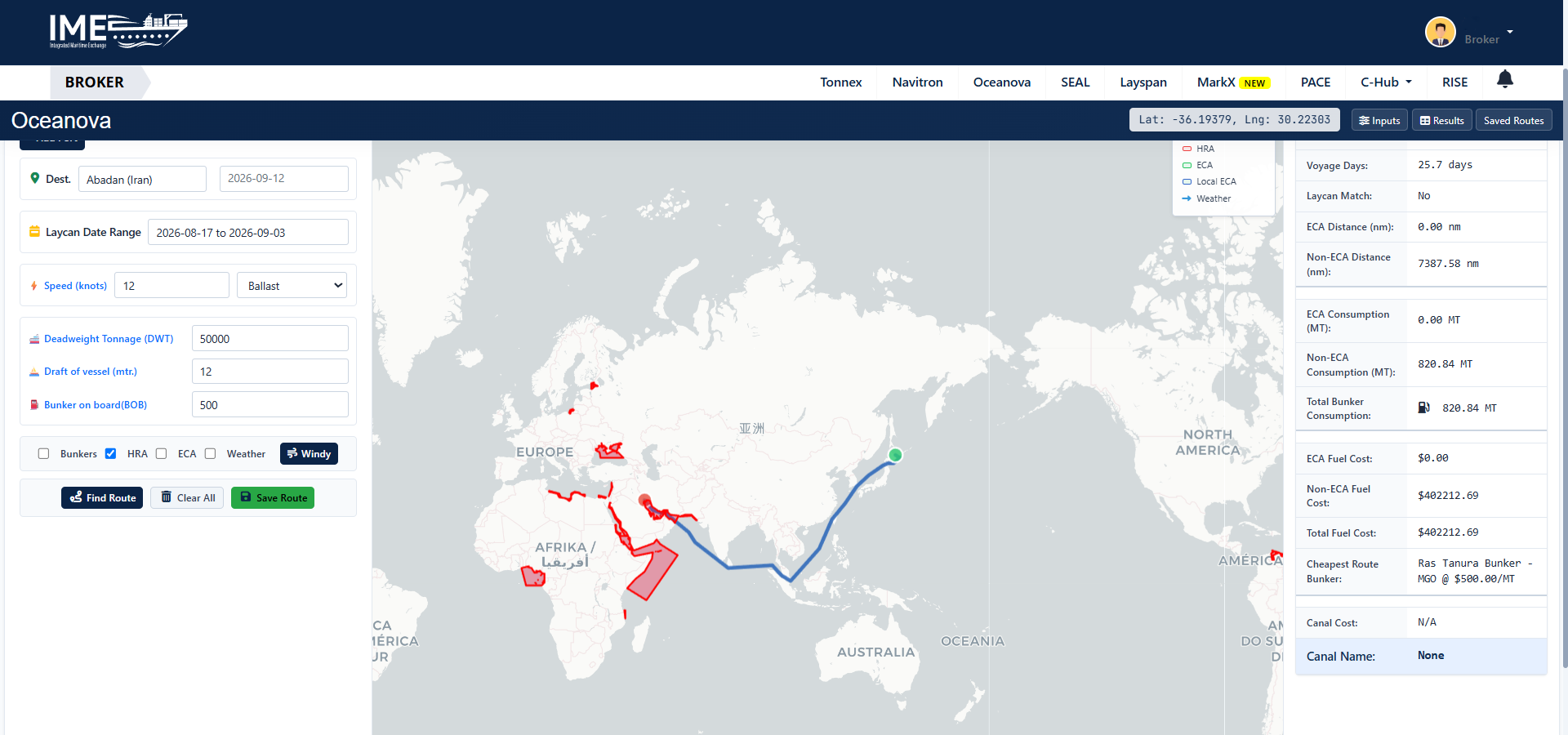Go to the Navitron module
Viewport: 1568px width, 735px height.
[x=917, y=82]
